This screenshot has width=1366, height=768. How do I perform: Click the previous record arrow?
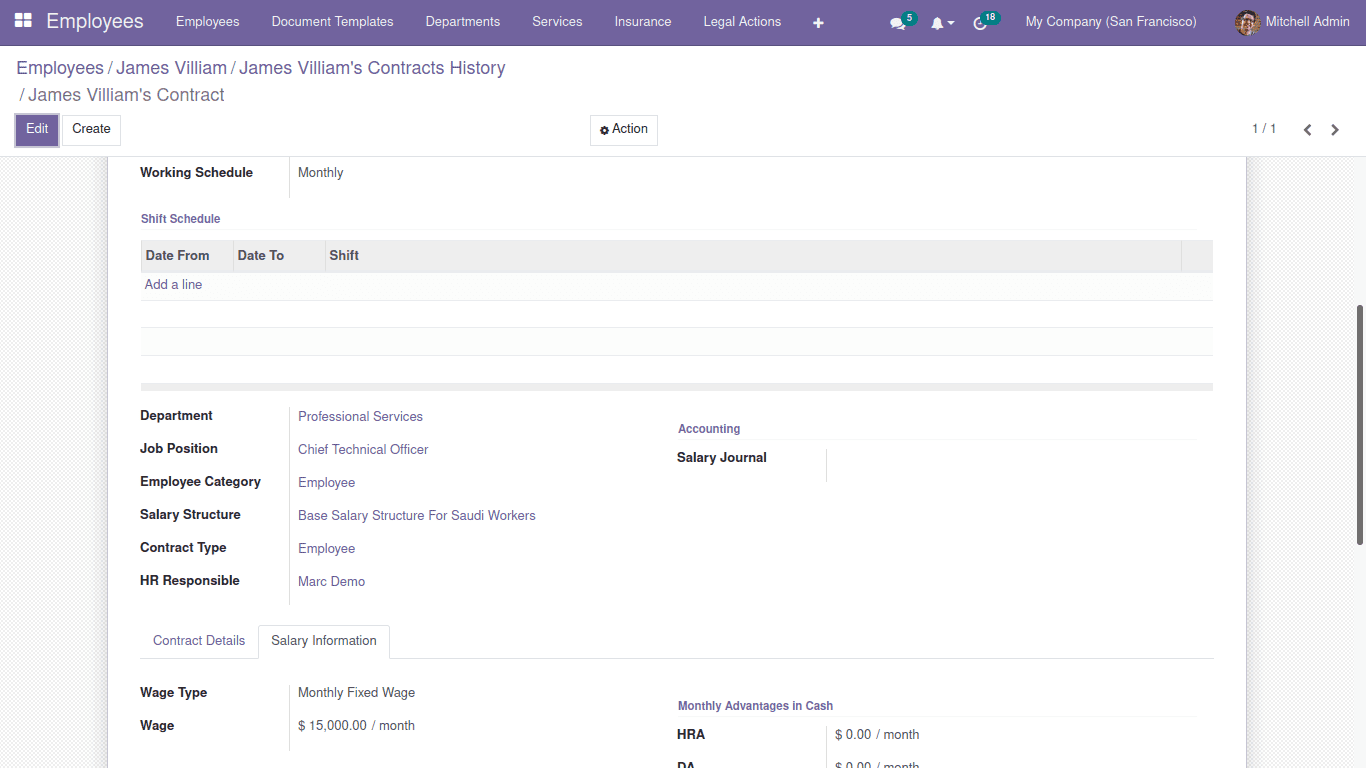[x=1307, y=129]
